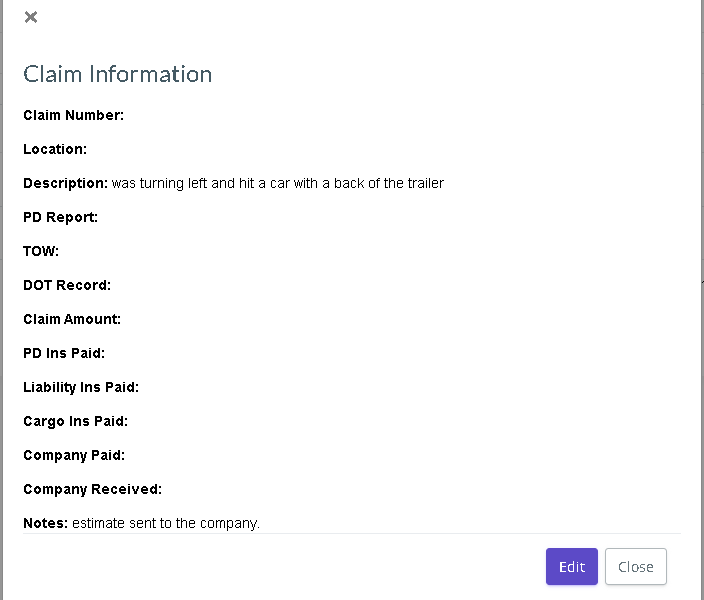Select the Claim Number label
Image resolution: width=704 pixels, height=600 pixels.
(x=74, y=115)
